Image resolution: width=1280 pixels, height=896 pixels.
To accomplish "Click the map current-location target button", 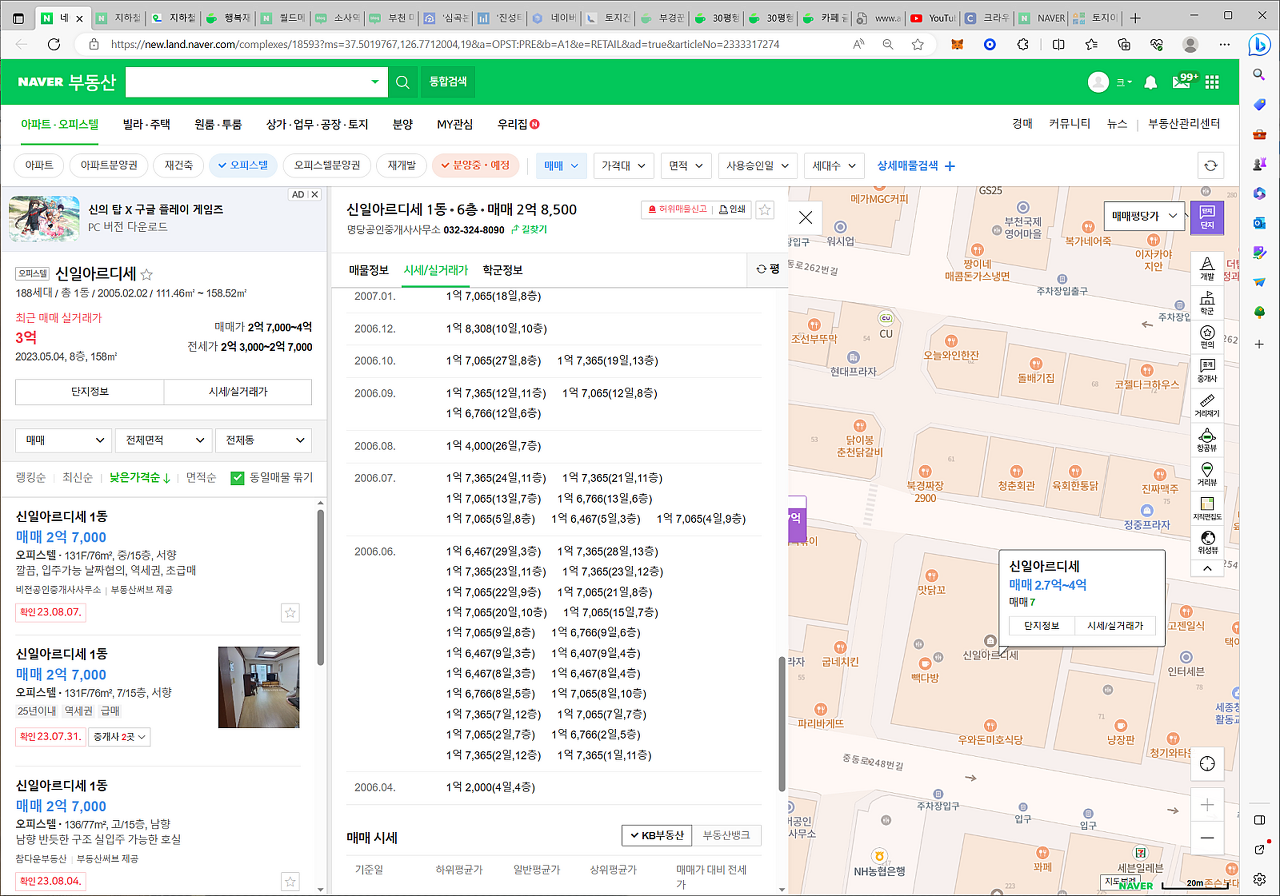I will [1207, 764].
